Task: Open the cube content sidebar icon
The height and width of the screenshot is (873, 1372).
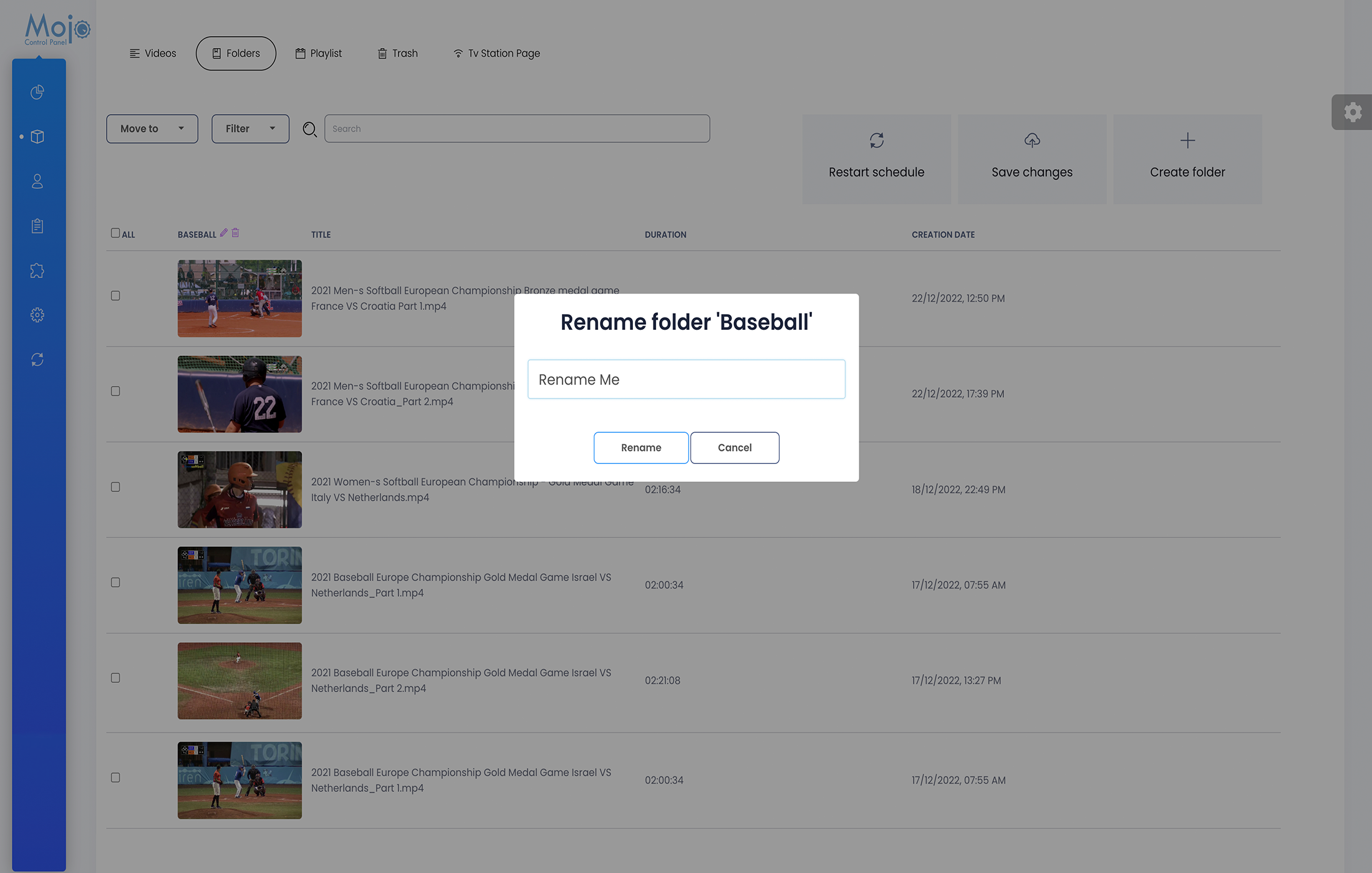Action: point(37,137)
